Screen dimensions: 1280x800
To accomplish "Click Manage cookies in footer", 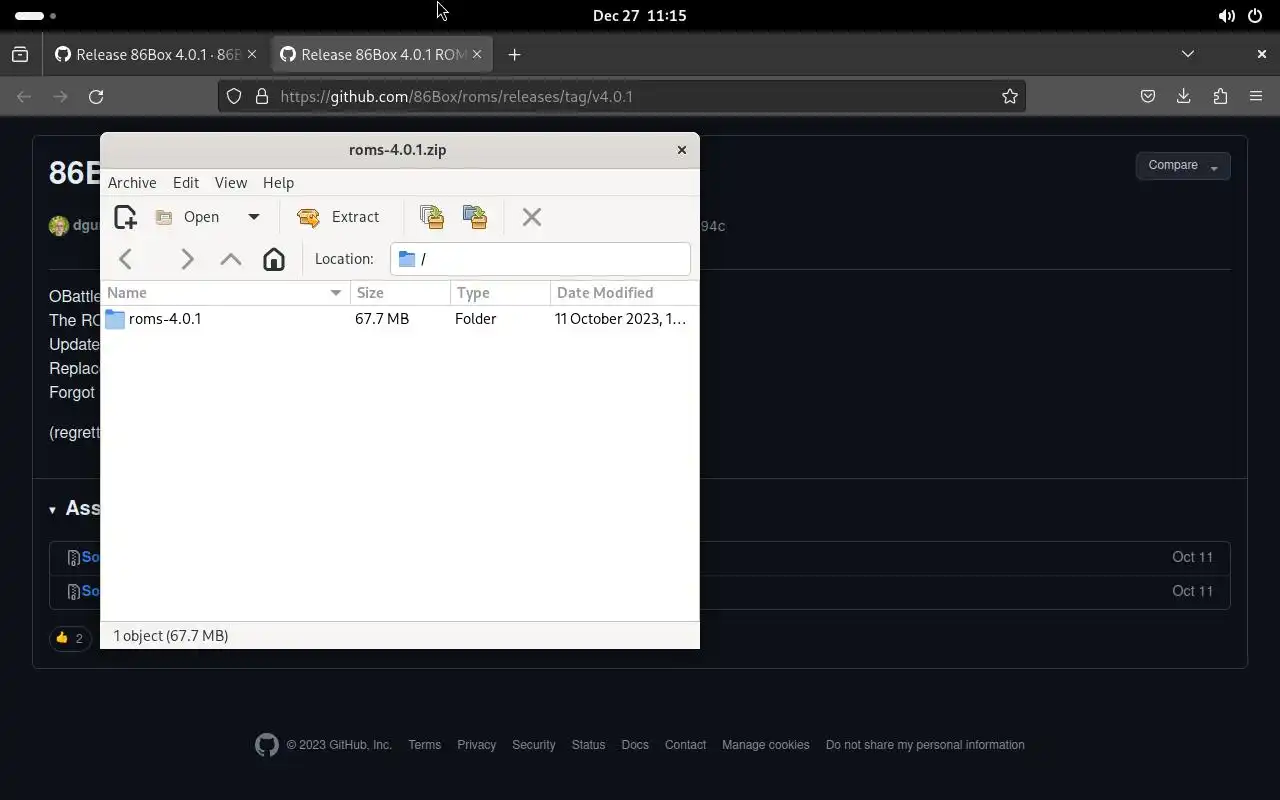I will point(766,745).
